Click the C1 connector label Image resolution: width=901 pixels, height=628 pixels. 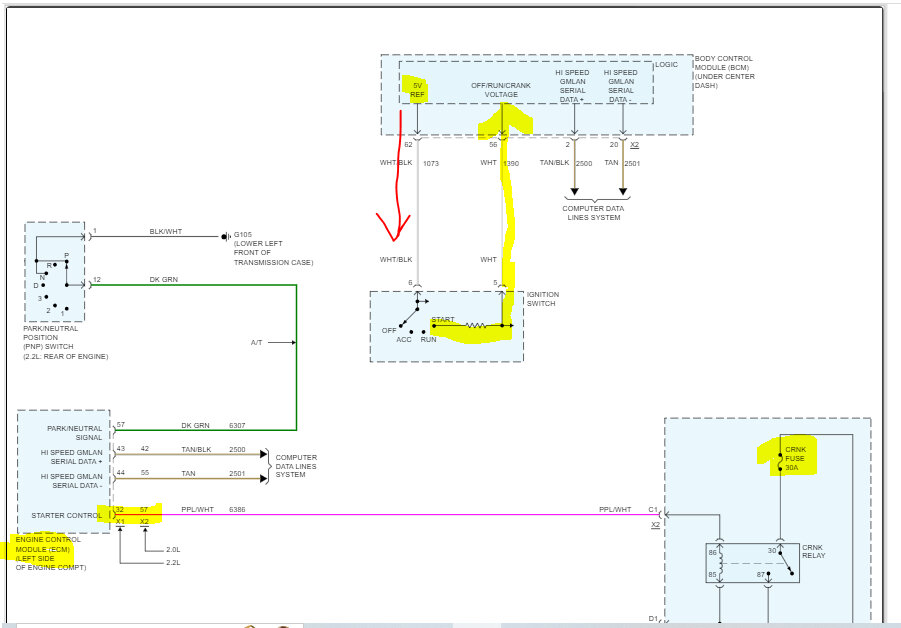click(653, 510)
